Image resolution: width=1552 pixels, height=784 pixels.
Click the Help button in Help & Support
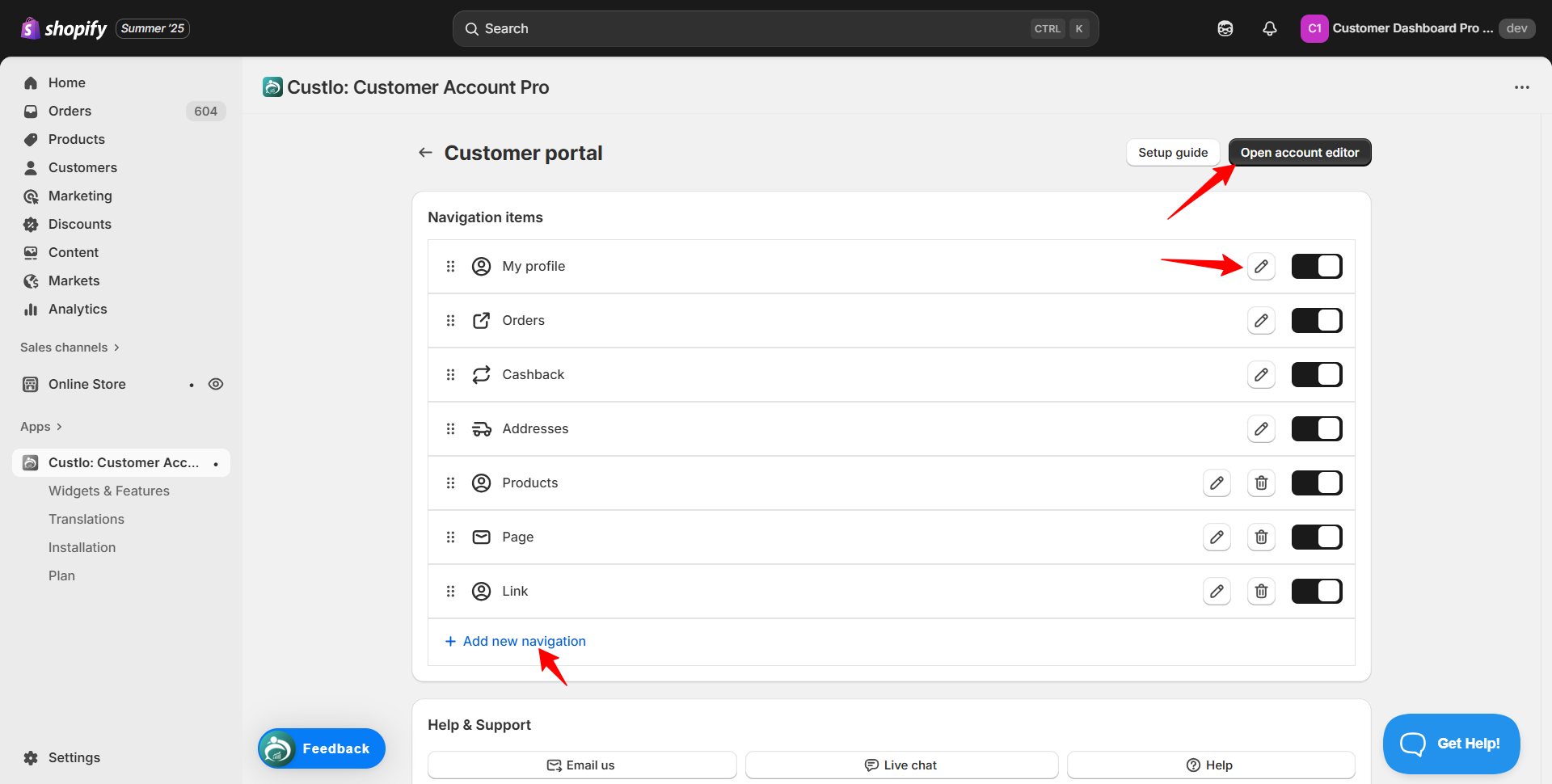coord(1210,765)
